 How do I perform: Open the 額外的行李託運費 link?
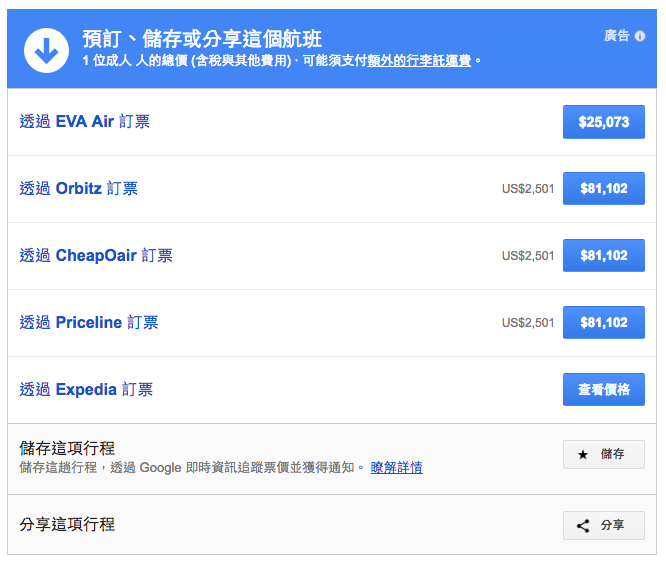[x=419, y=61]
